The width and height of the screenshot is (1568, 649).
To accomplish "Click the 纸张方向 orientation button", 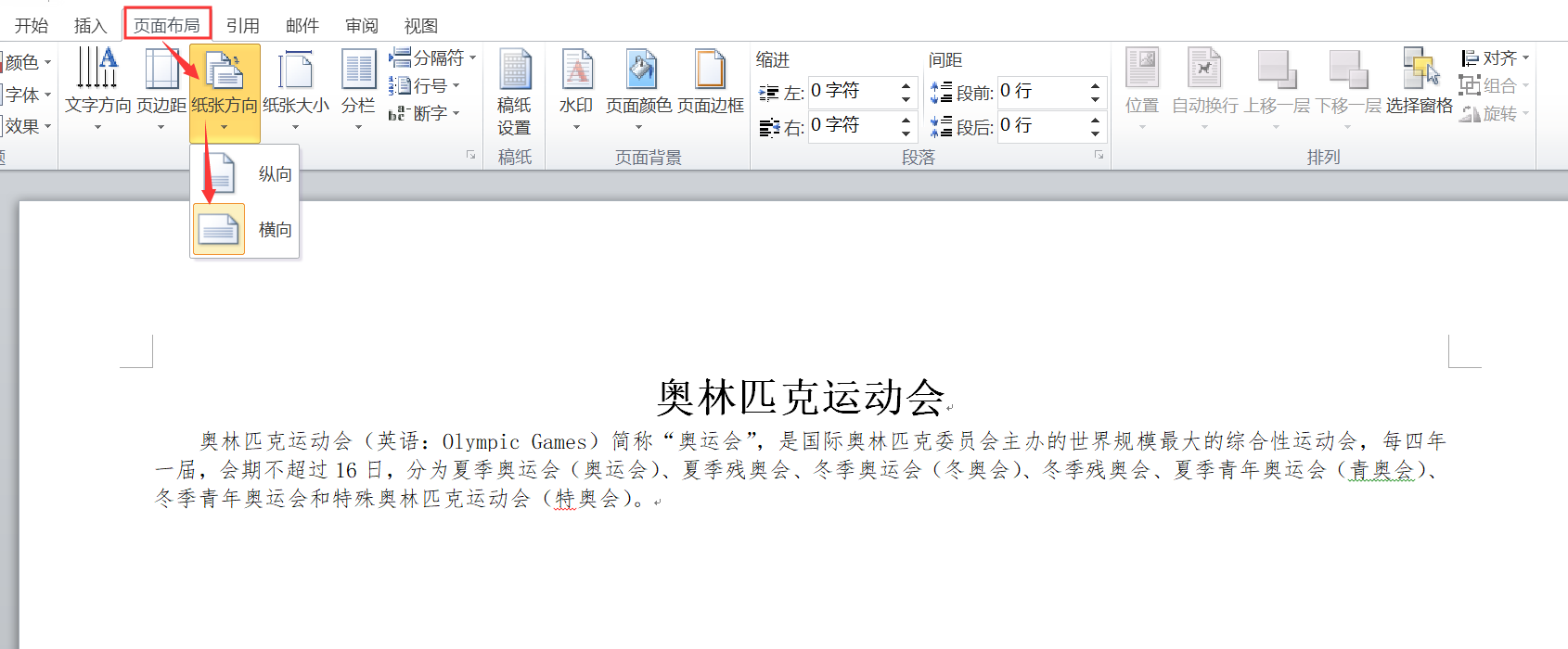I will coord(225,93).
